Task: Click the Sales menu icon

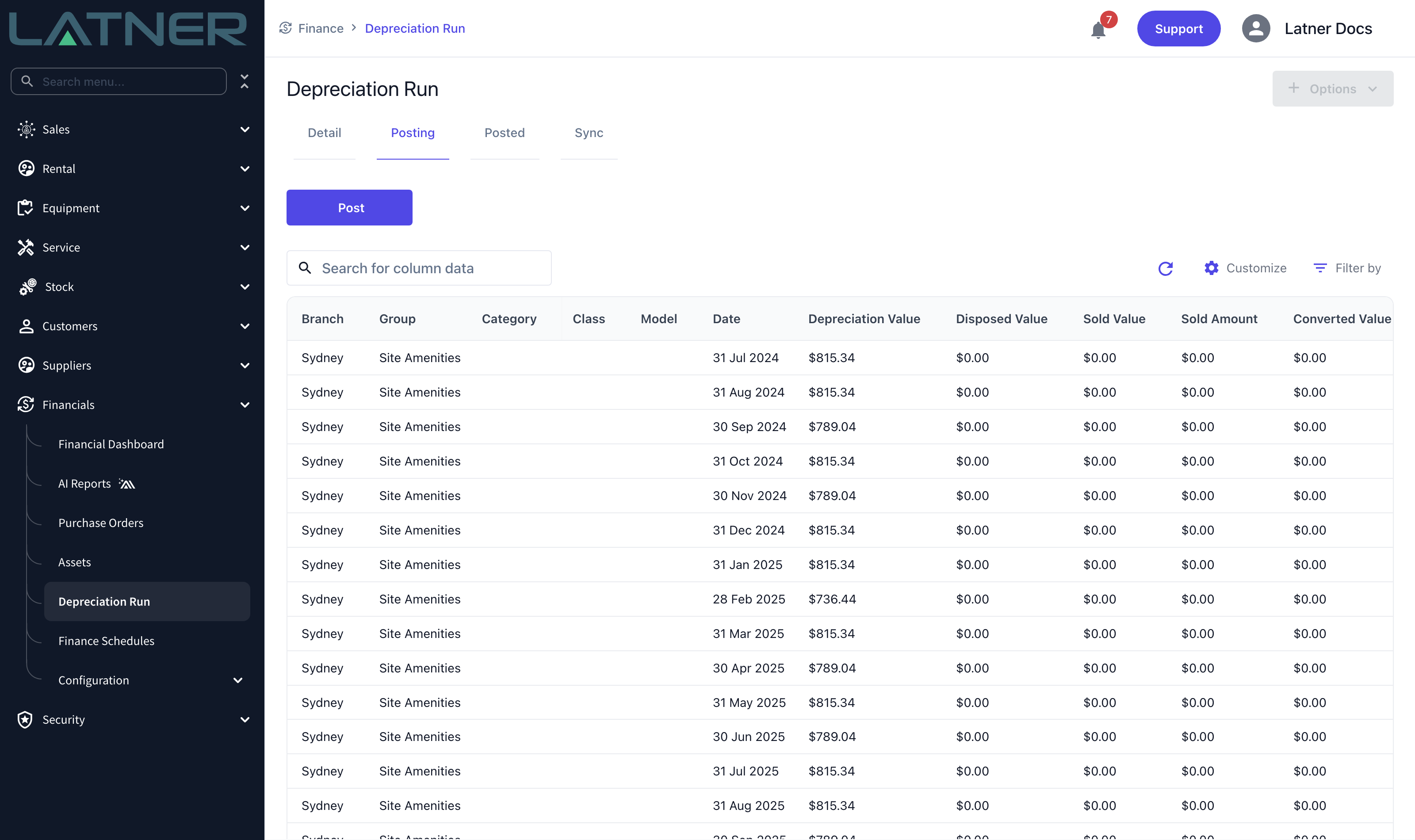Action: (26, 130)
